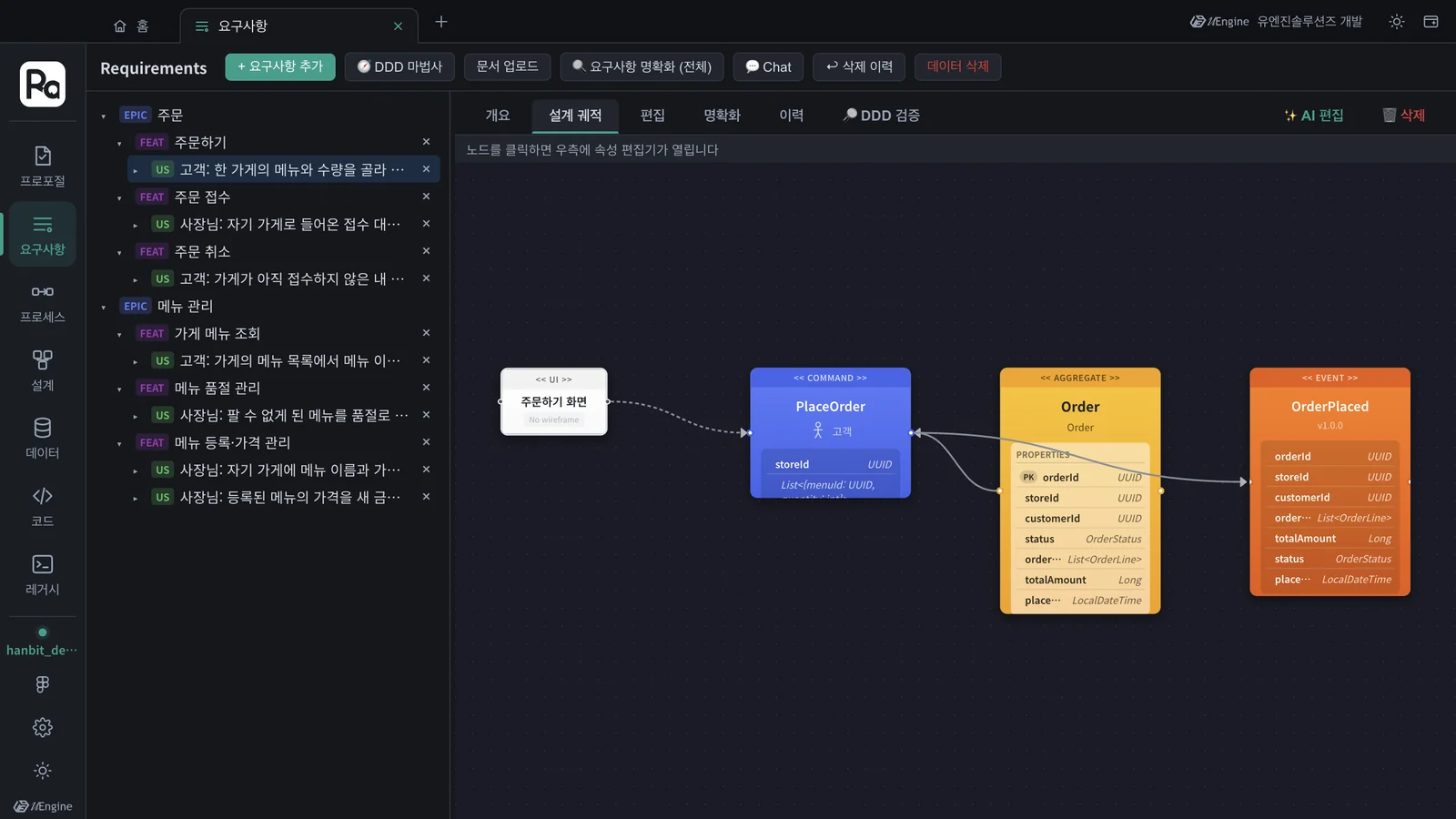1456x819 pixels.
Task: Select the 주문하기 화면 UI node
Action: coord(554,401)
